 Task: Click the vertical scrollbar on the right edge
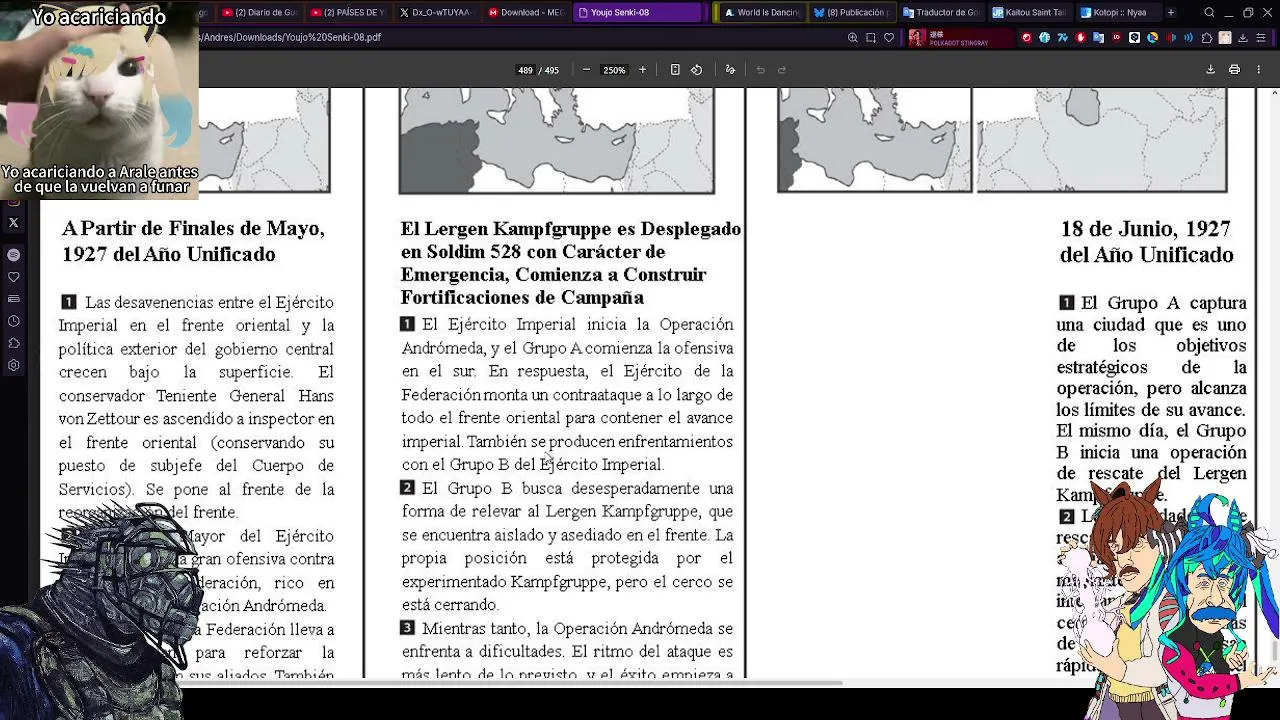[1274, 650]
